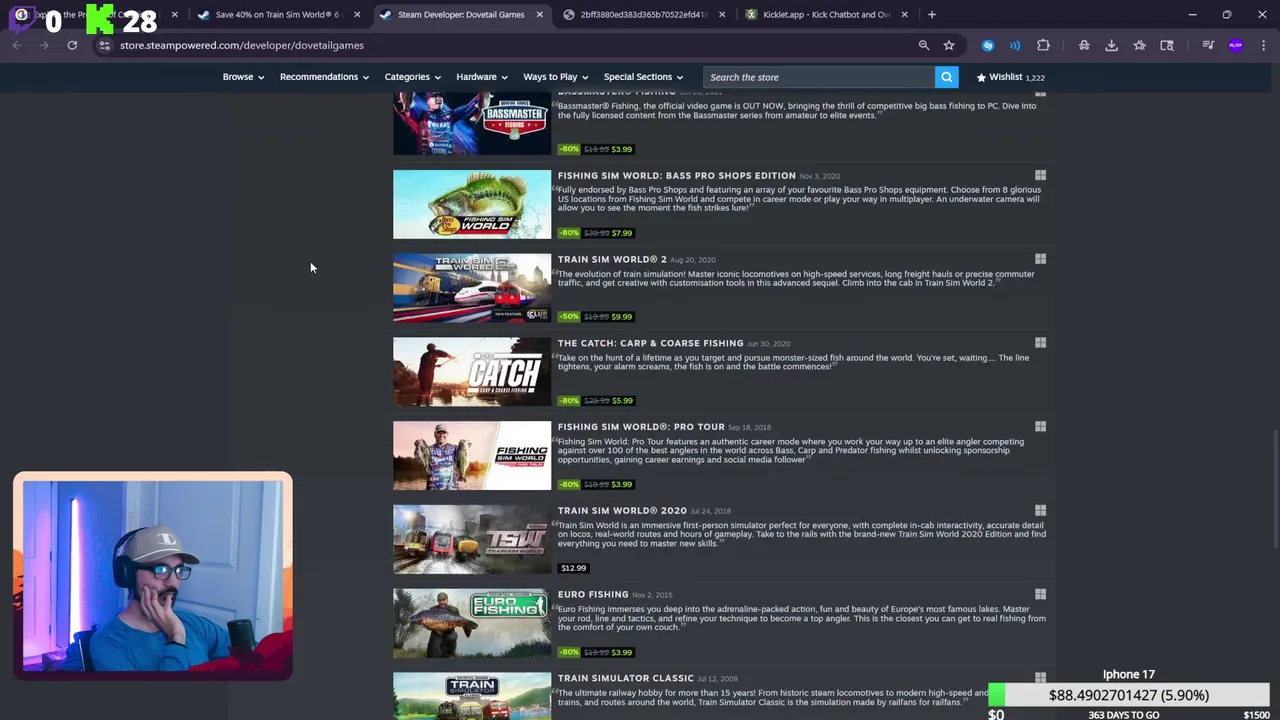Screen dimensions: 1280x720
Task: Click Windows platform icon on Train Sim World 2 row
Action: pos(1040,259)
